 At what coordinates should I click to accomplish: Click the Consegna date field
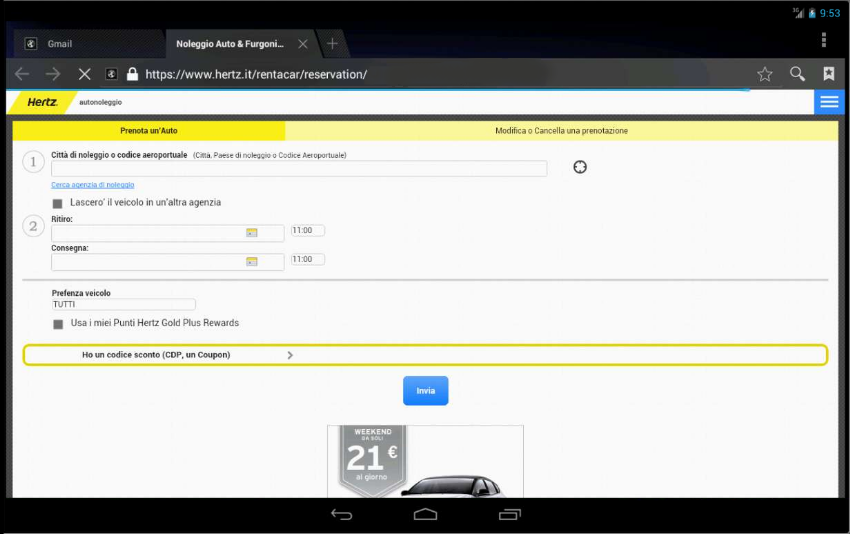(168, 262)
